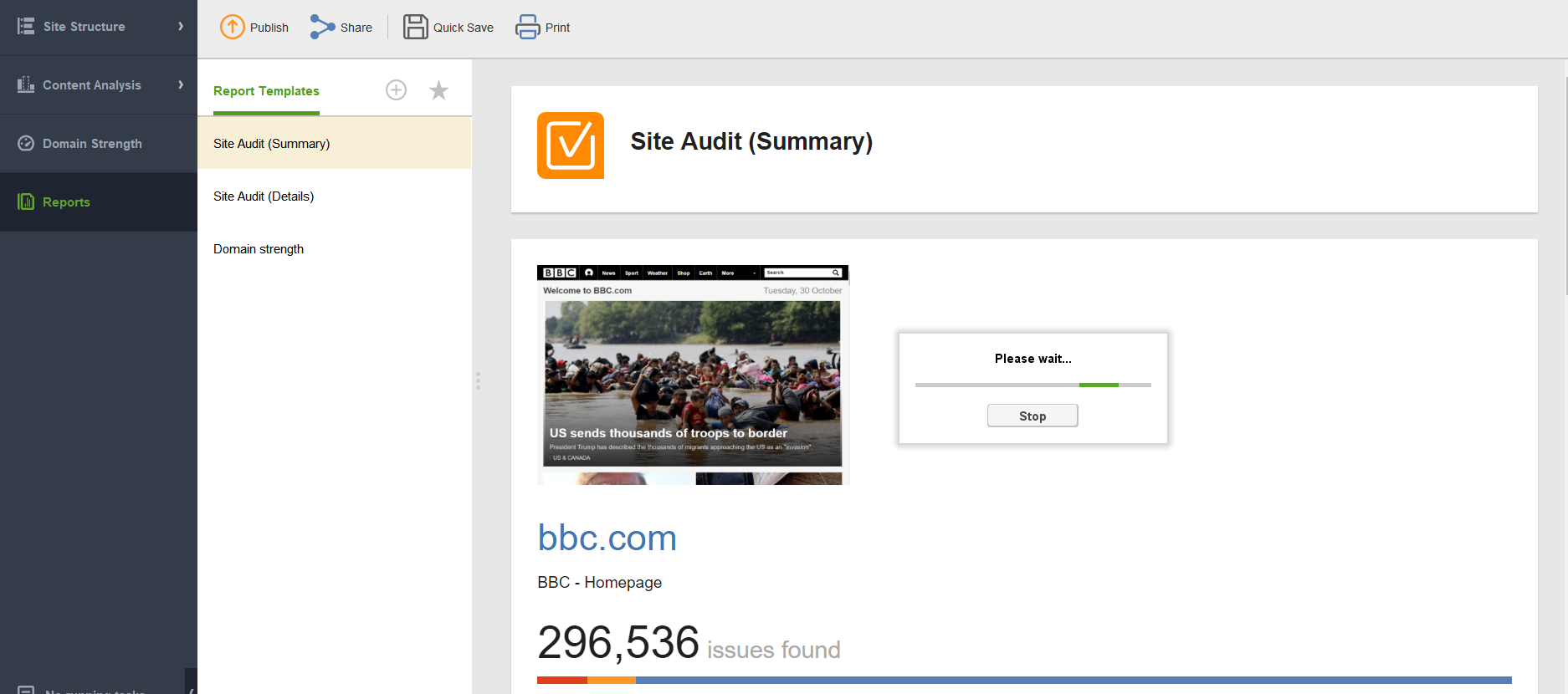Viewport: 1568px width, 694px height.
Task: Open the Reports section
Action: click(66, 202)
